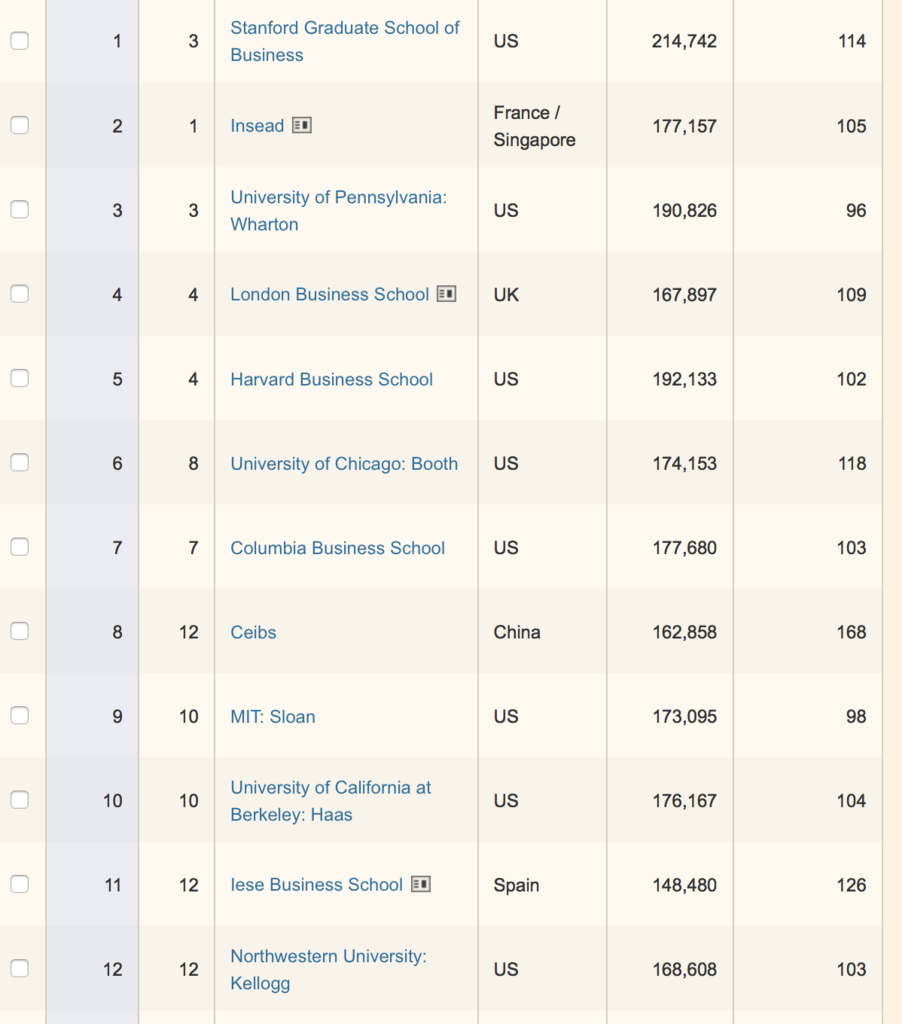
Task: Select the salary value 214,742
Action: click(685, 41)
